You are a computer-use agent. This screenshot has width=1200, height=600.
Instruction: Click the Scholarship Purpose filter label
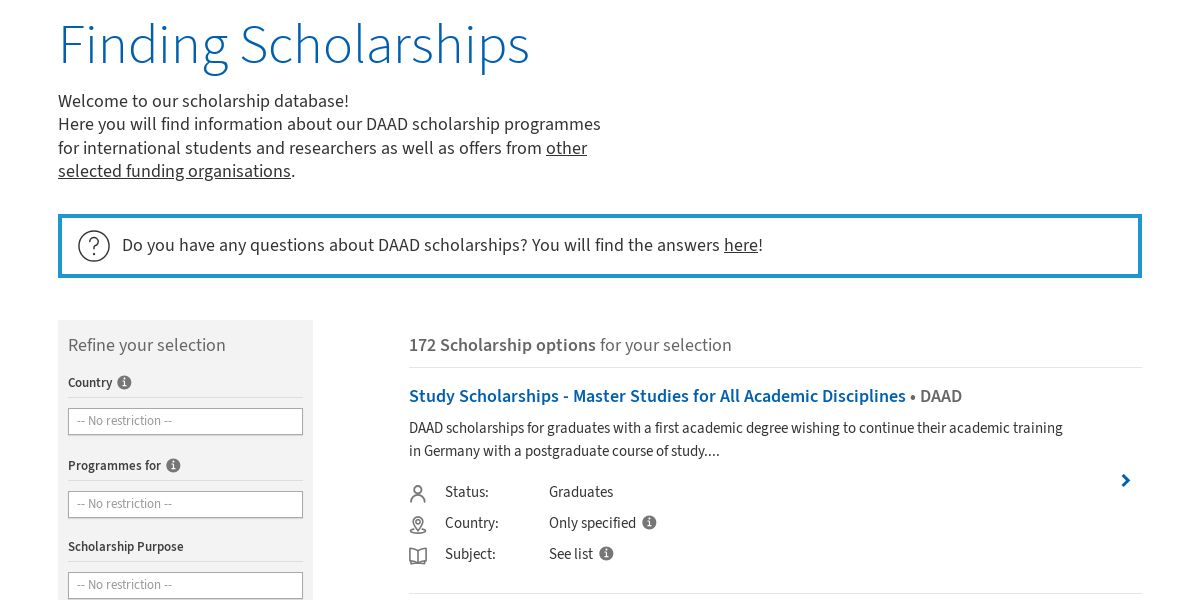tap(126, 547)
